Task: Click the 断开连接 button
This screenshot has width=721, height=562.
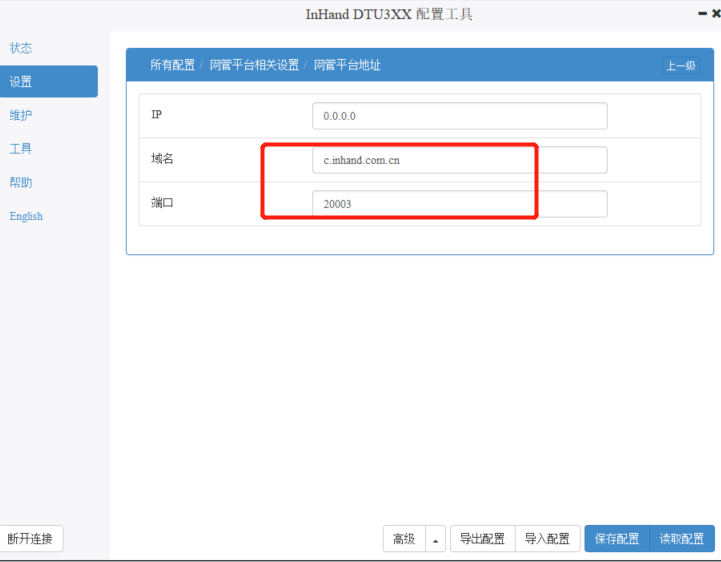Action: click(x=30, y=539)
